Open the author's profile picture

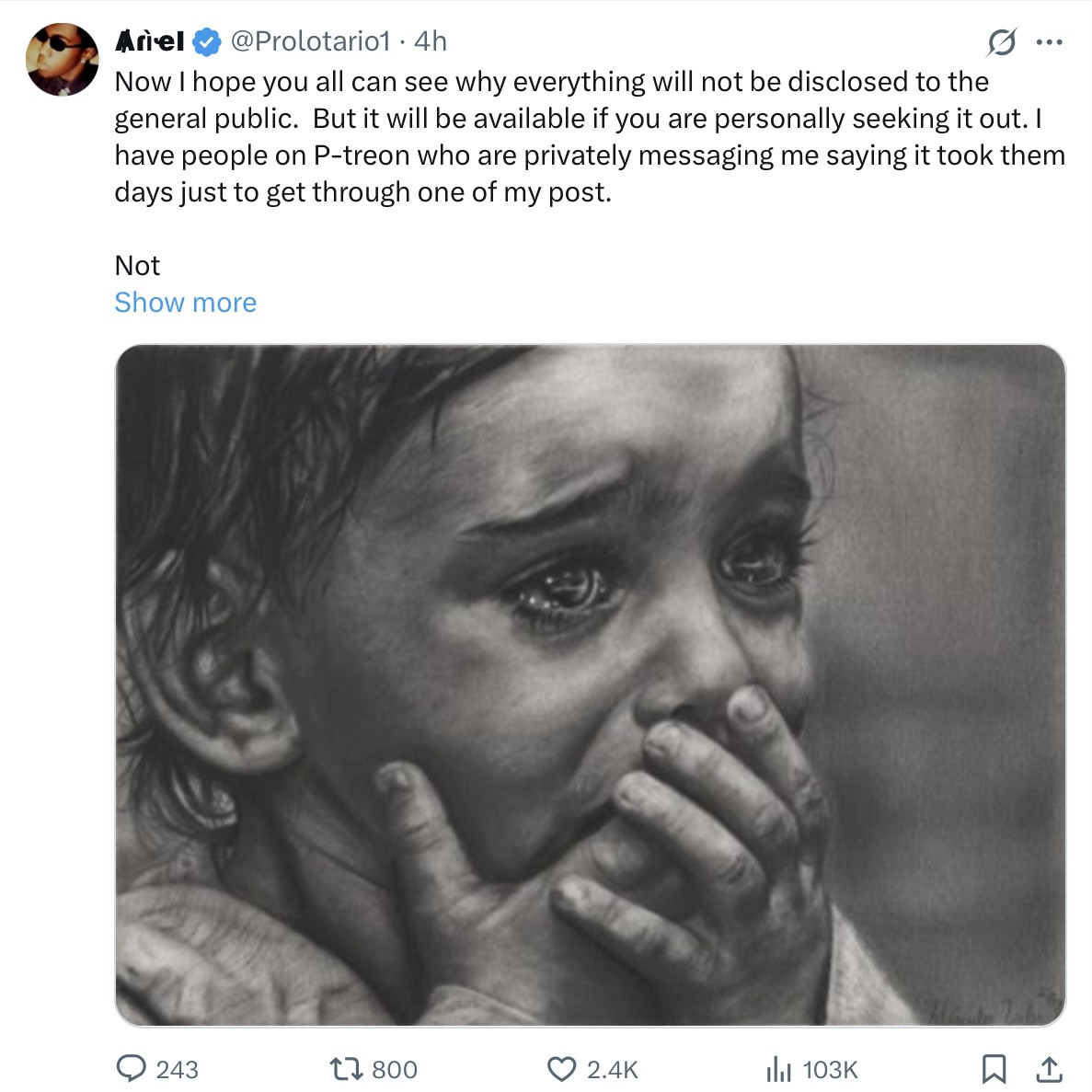coord(62,60)
